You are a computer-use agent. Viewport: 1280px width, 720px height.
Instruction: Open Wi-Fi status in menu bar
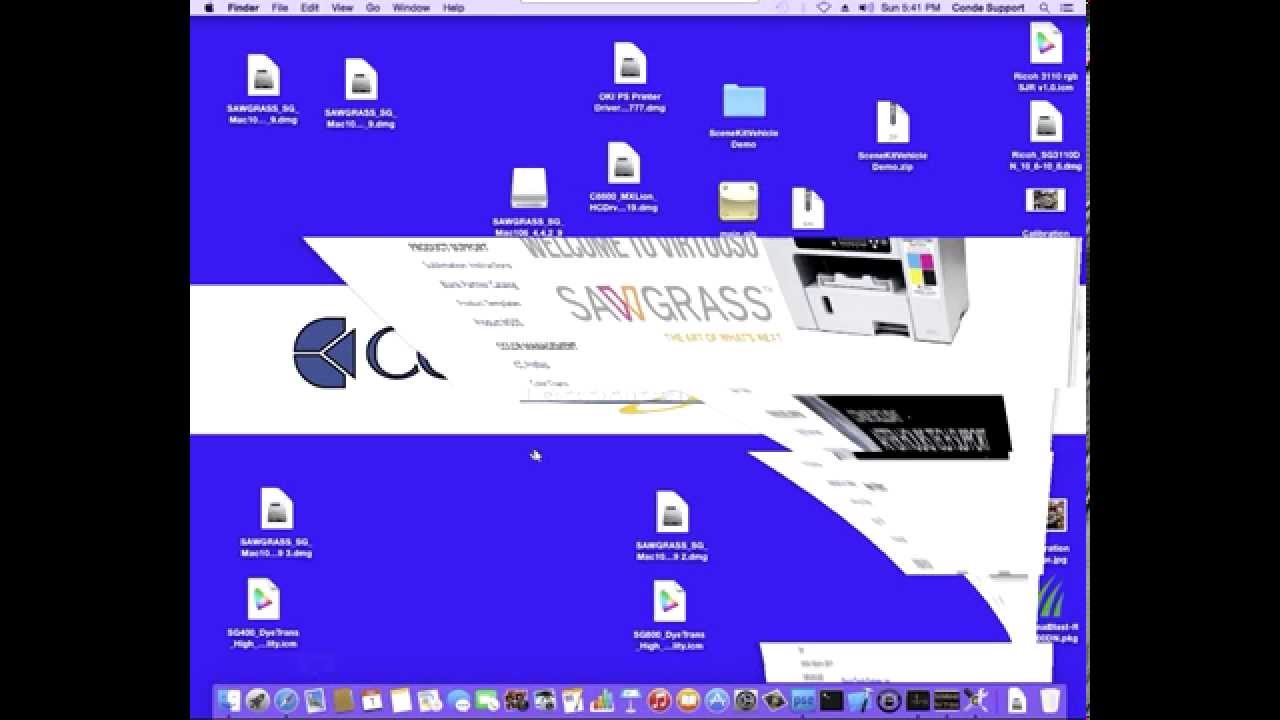pos(824,7)
